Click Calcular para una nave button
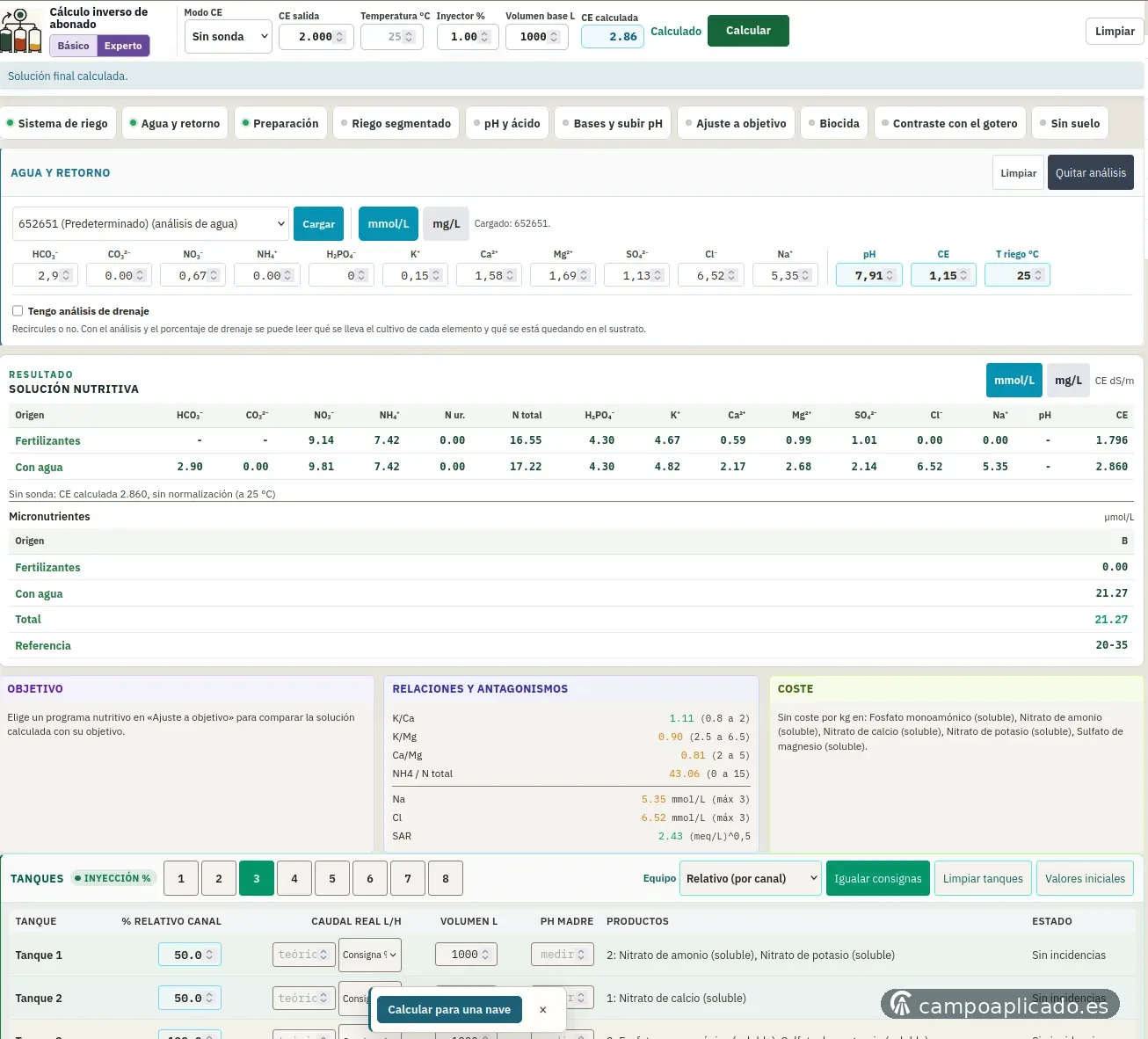The height and width of the screenshot is (1039, 1148). (x=449, y=1010)
